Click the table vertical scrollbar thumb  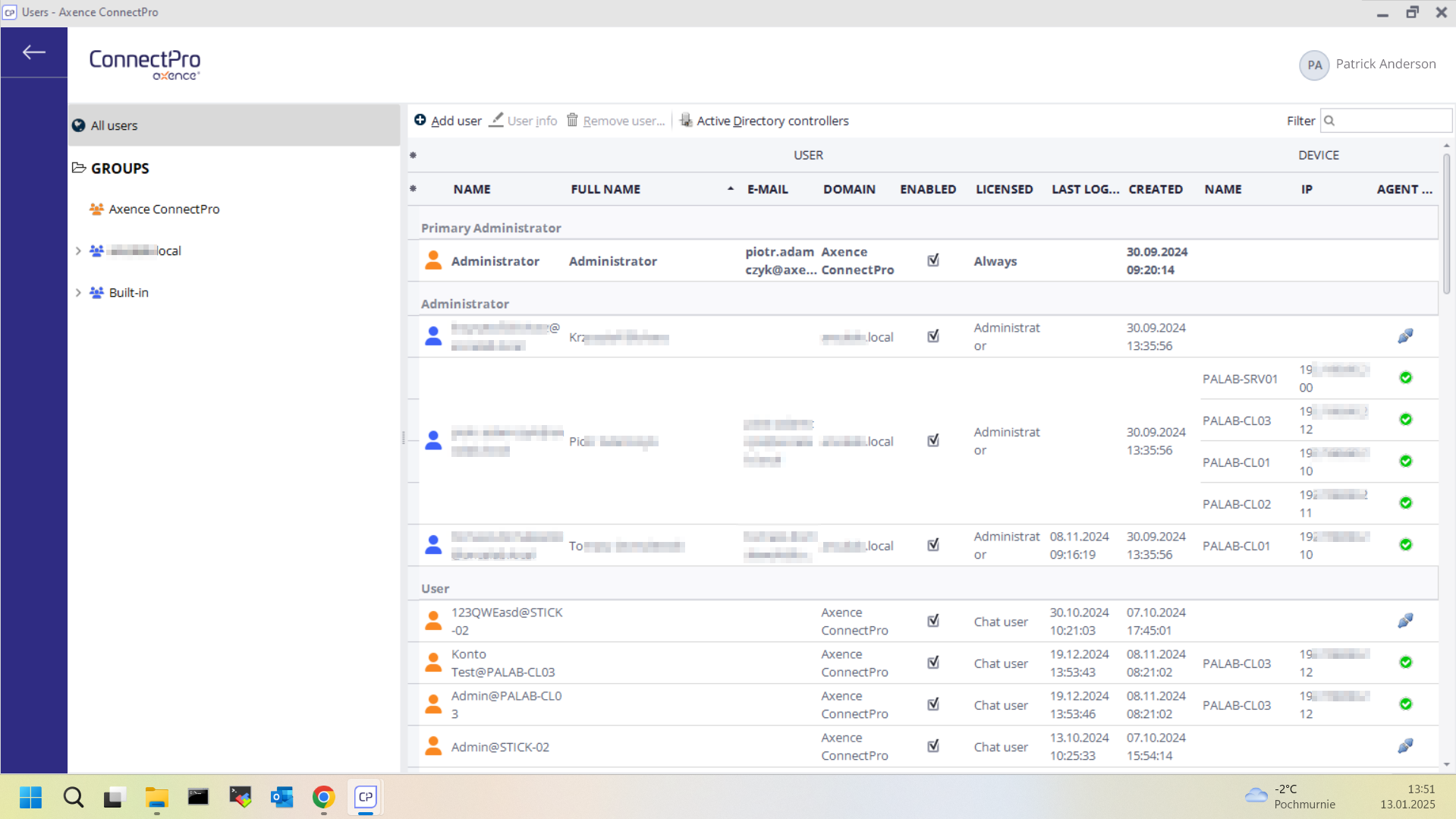1446,223
